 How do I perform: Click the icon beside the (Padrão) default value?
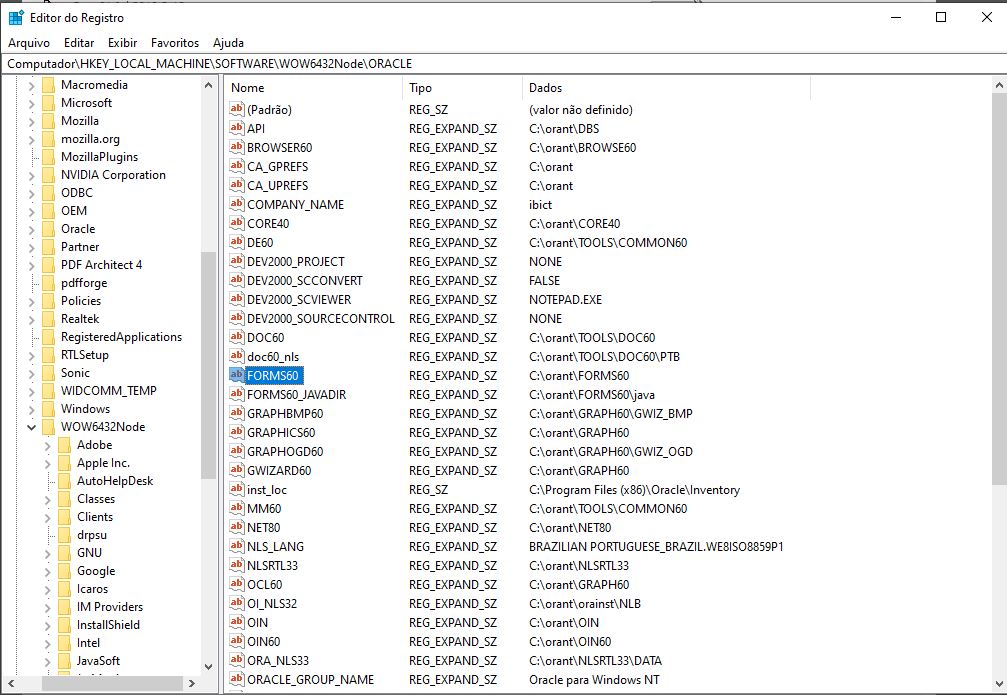pyautogui.click(x=237, y=110)
